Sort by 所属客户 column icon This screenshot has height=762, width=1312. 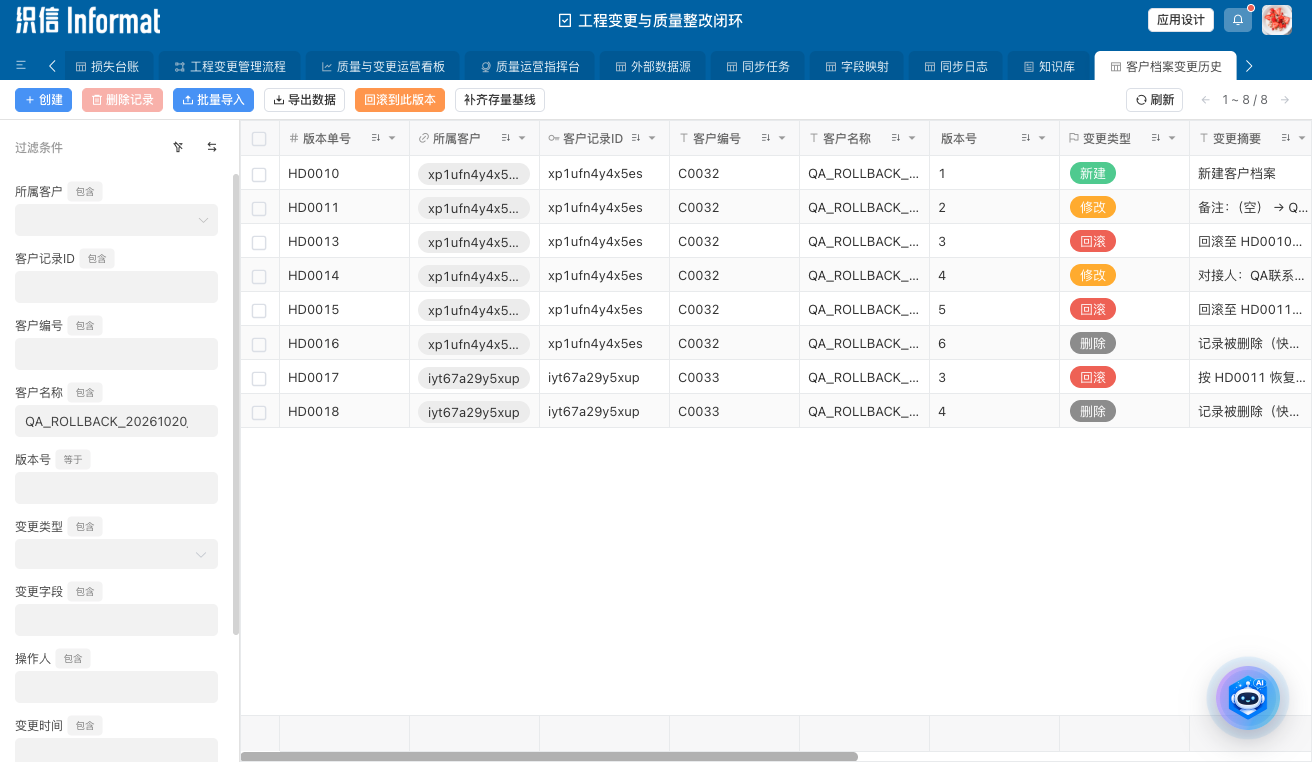pyautogui.click(x=506, y=138)
